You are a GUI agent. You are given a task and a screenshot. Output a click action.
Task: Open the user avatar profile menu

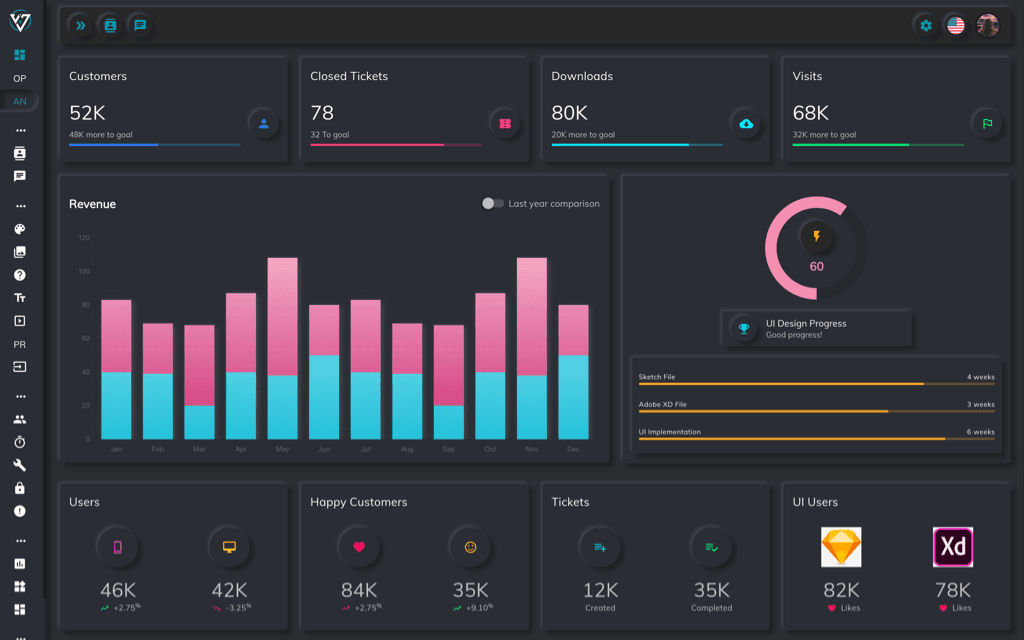click(988, 26)
